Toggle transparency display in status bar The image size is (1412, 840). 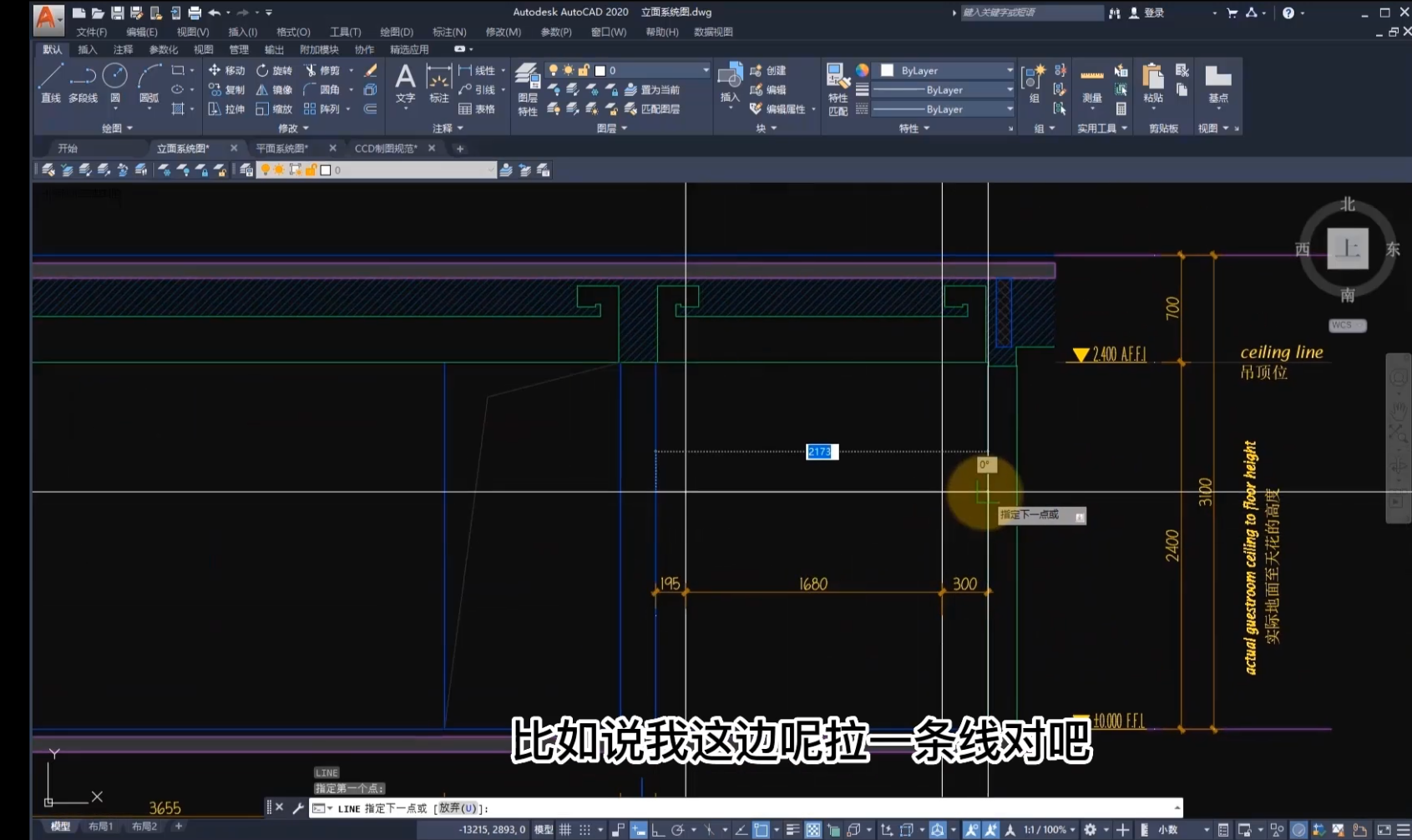click(x=813, y=830)
